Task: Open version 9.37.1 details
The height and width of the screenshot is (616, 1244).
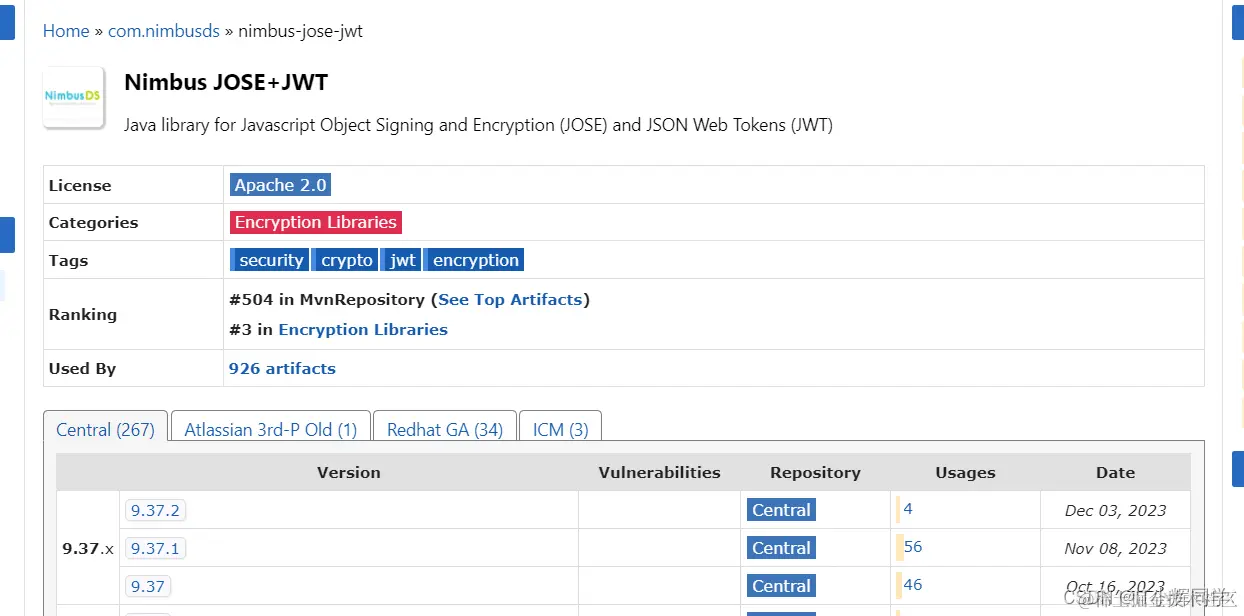Action: [x=155, y=548]
